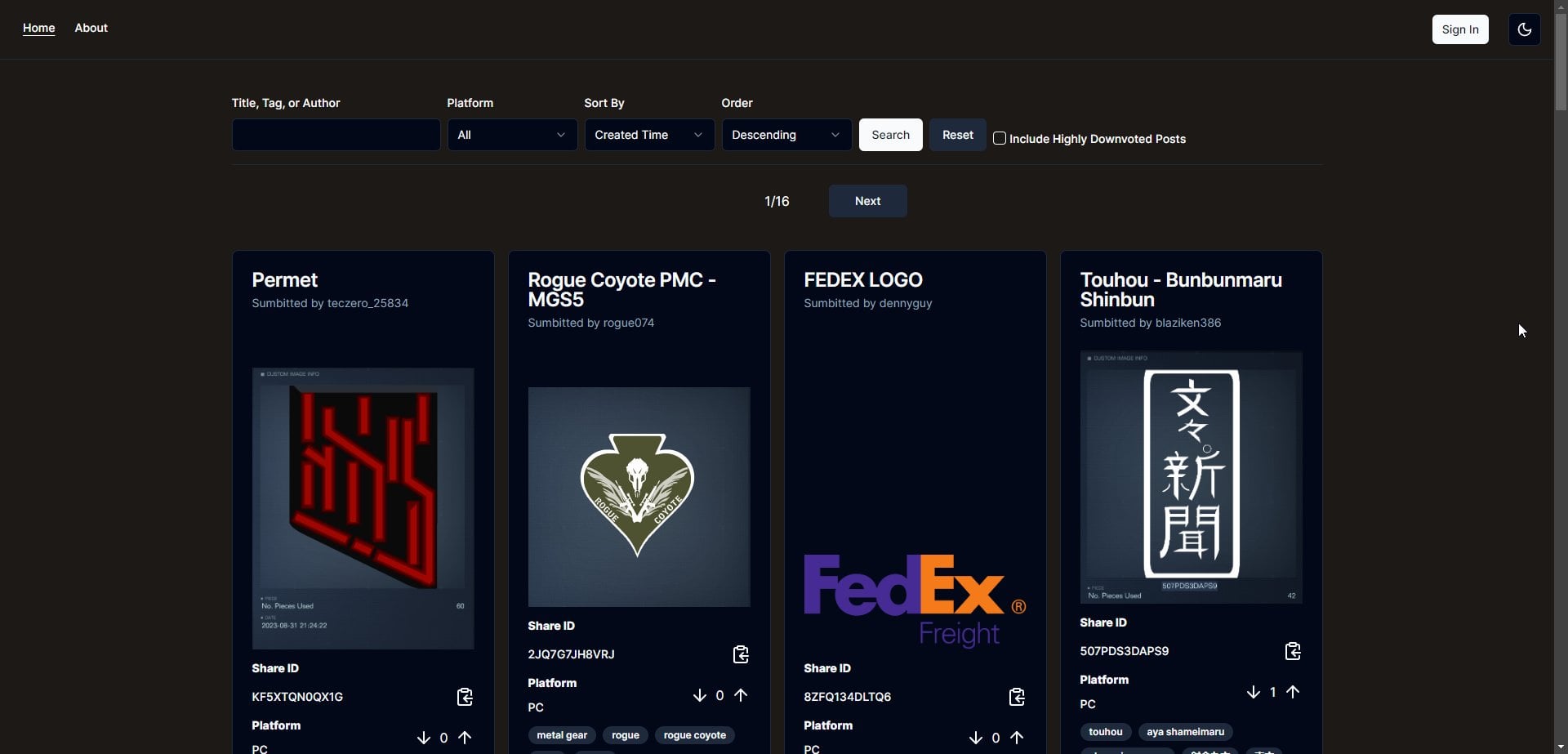Click author text rogue074
The width and height of the screenshot is (1568, 754).
pos(629,323)
